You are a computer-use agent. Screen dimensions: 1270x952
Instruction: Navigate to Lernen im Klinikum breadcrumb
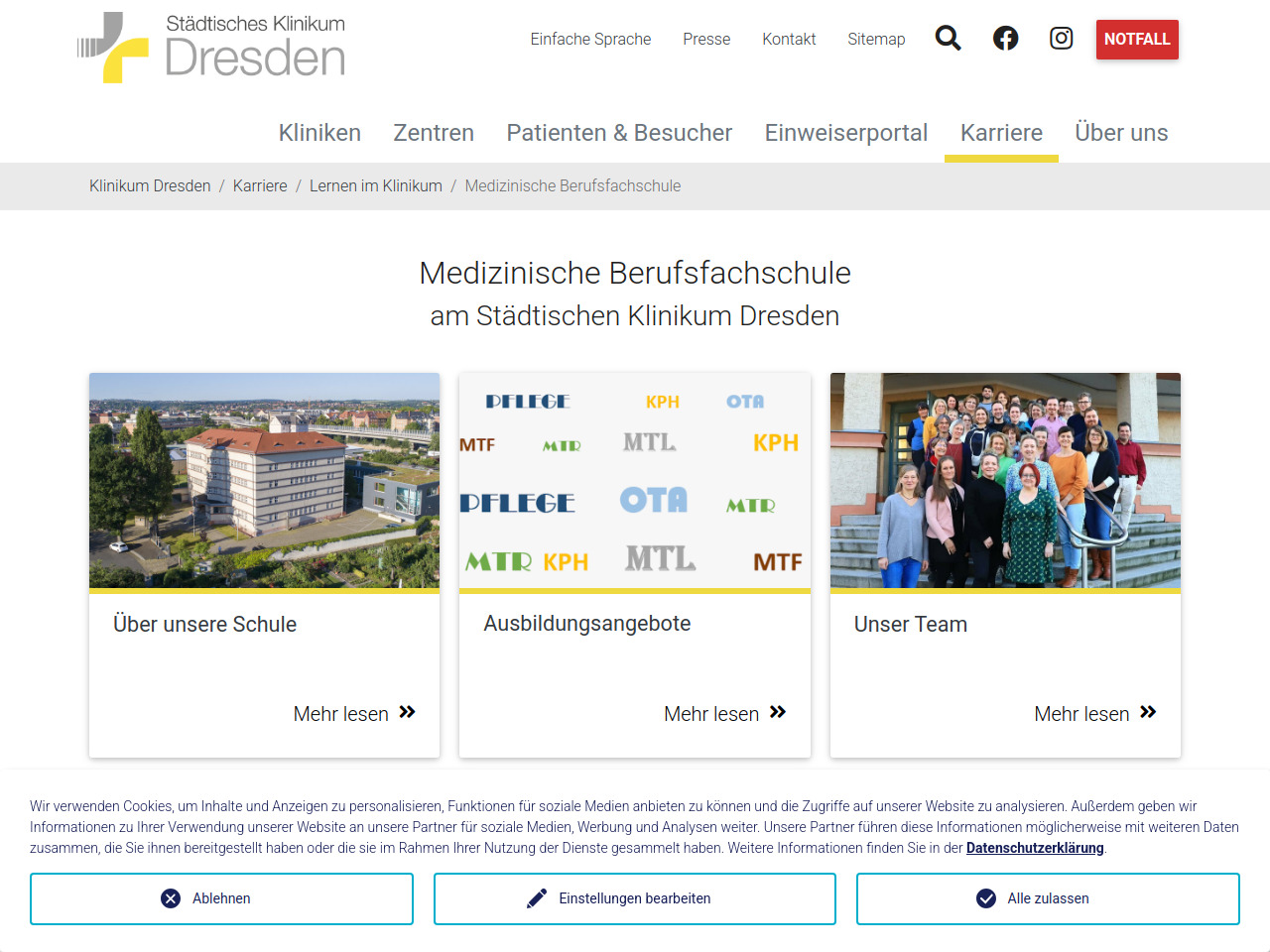[375, 186]
